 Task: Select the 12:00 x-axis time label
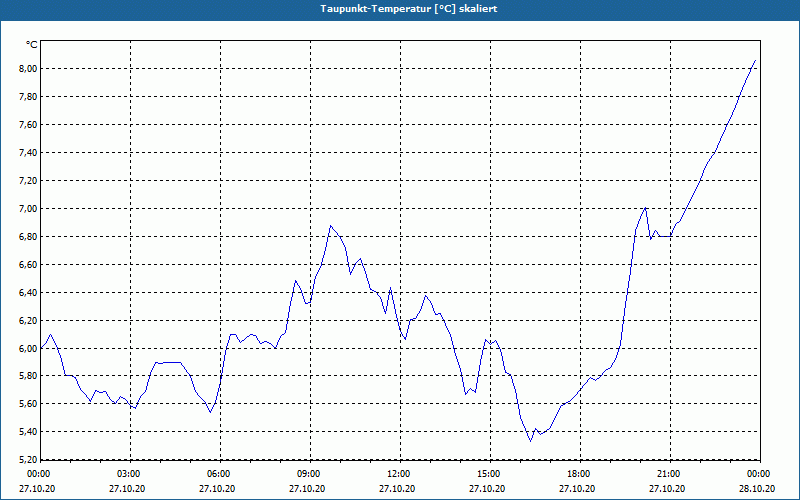pyautogui.click(x=399, y=474)
